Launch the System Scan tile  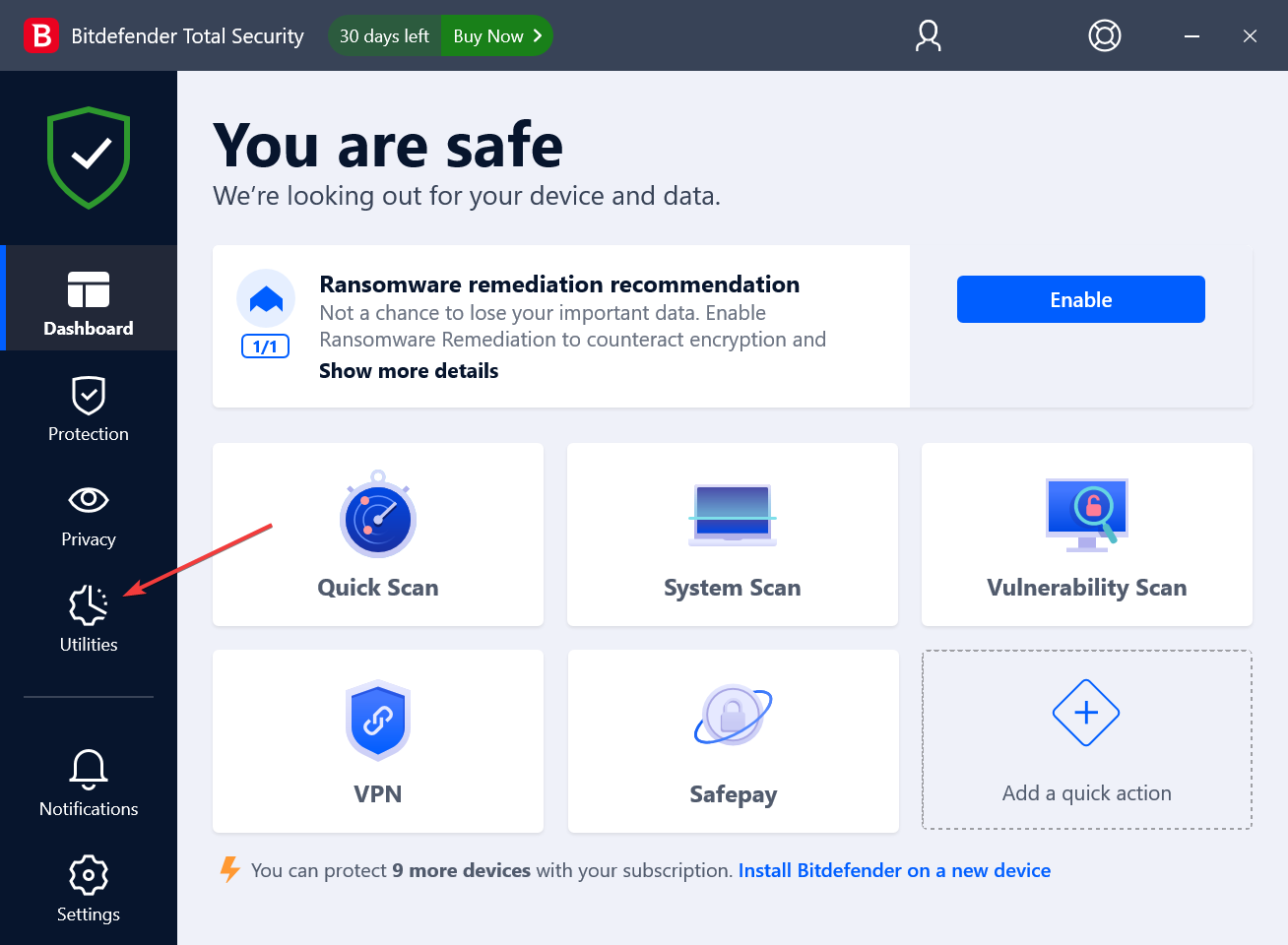click(733, 535)
